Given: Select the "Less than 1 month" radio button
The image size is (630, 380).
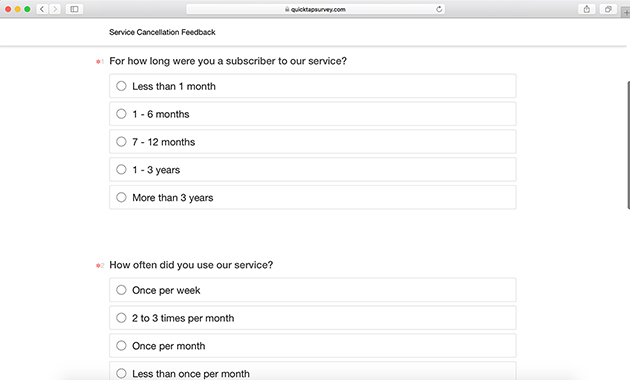Looking at the screenshot, I should point(121,86).
